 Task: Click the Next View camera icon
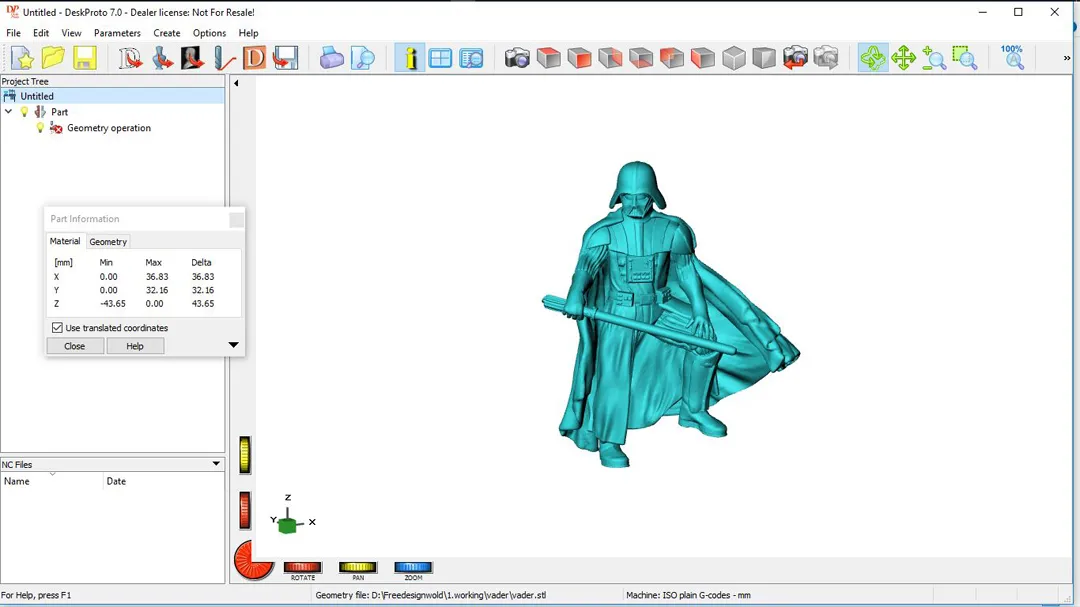tap(826, 58)
